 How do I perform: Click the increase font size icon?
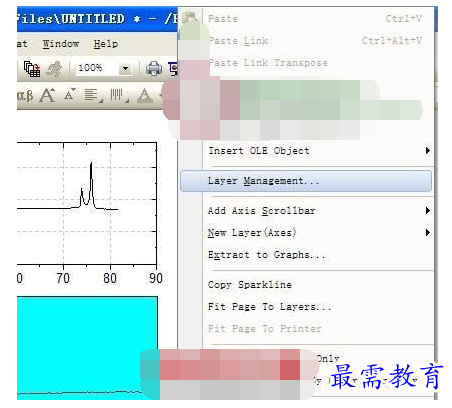[x=47, y=95]
